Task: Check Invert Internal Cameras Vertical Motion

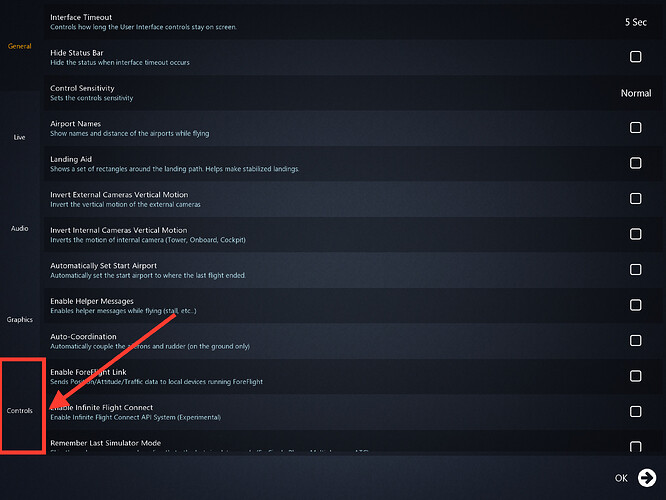Action: click(x=635, y=234)
